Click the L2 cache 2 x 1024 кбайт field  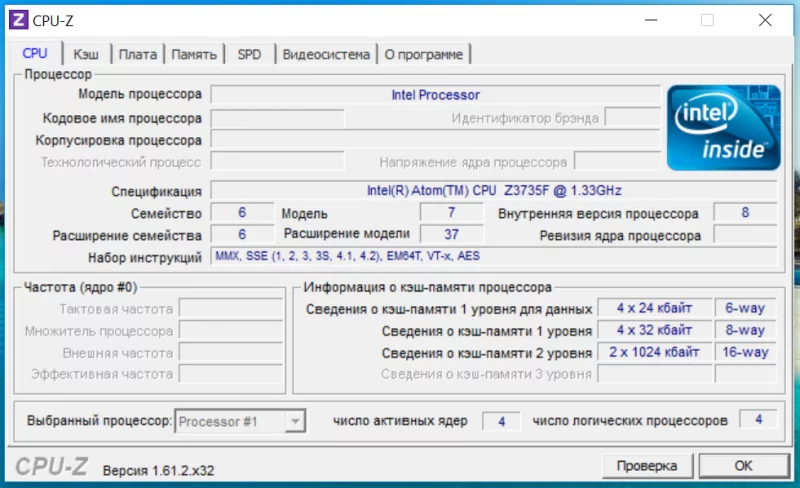[x=654, y=352]
